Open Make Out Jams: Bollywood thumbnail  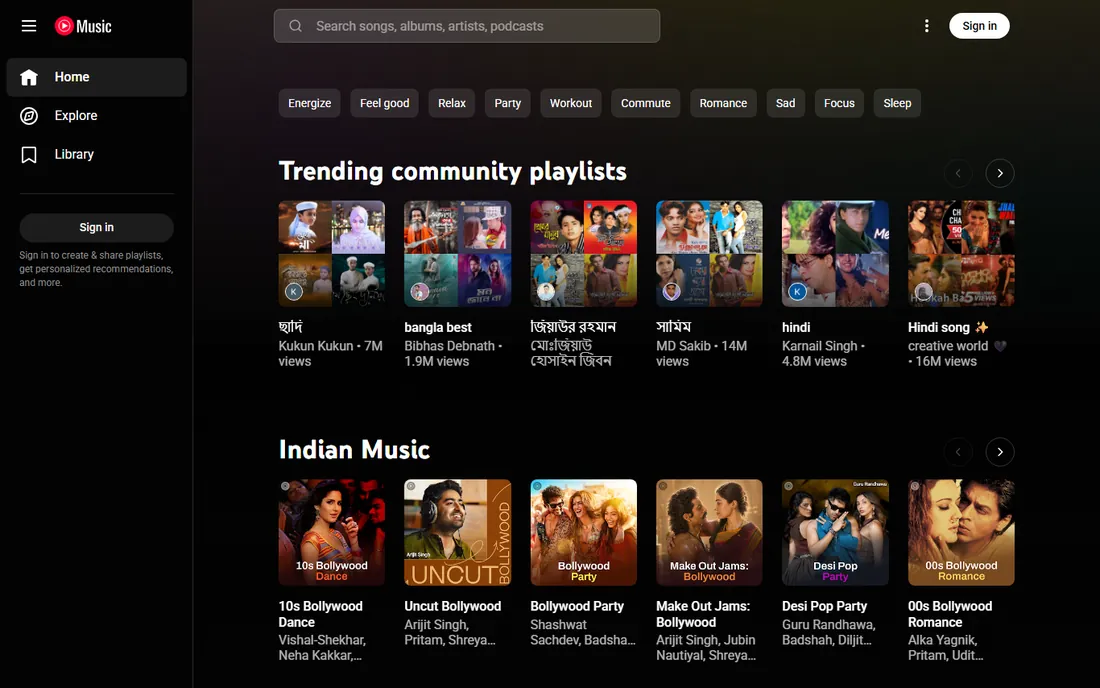(x=709, y=532)
